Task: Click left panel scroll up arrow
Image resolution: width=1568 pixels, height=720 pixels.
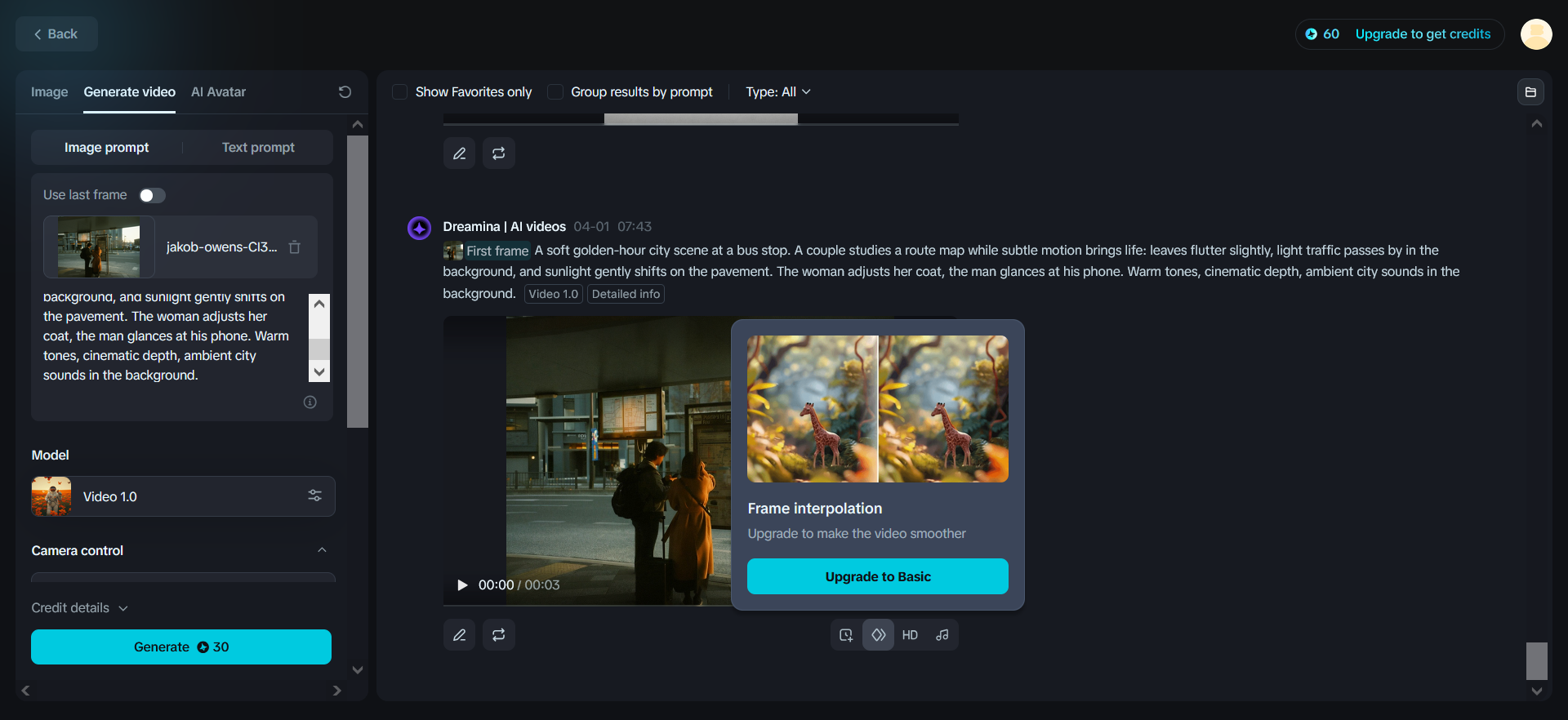Action: [358, 124]
